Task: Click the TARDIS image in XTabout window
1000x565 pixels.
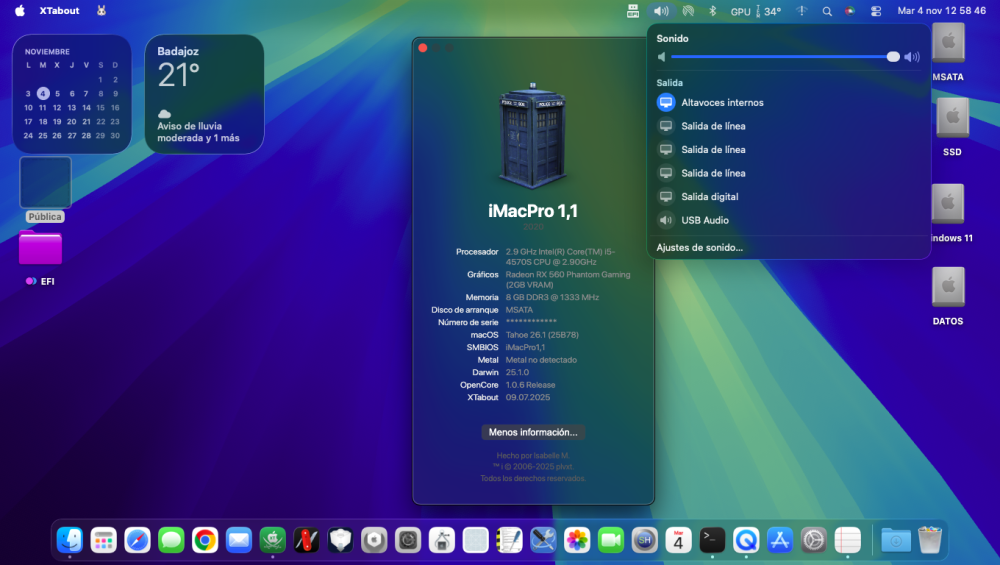Action: (533, 135)
